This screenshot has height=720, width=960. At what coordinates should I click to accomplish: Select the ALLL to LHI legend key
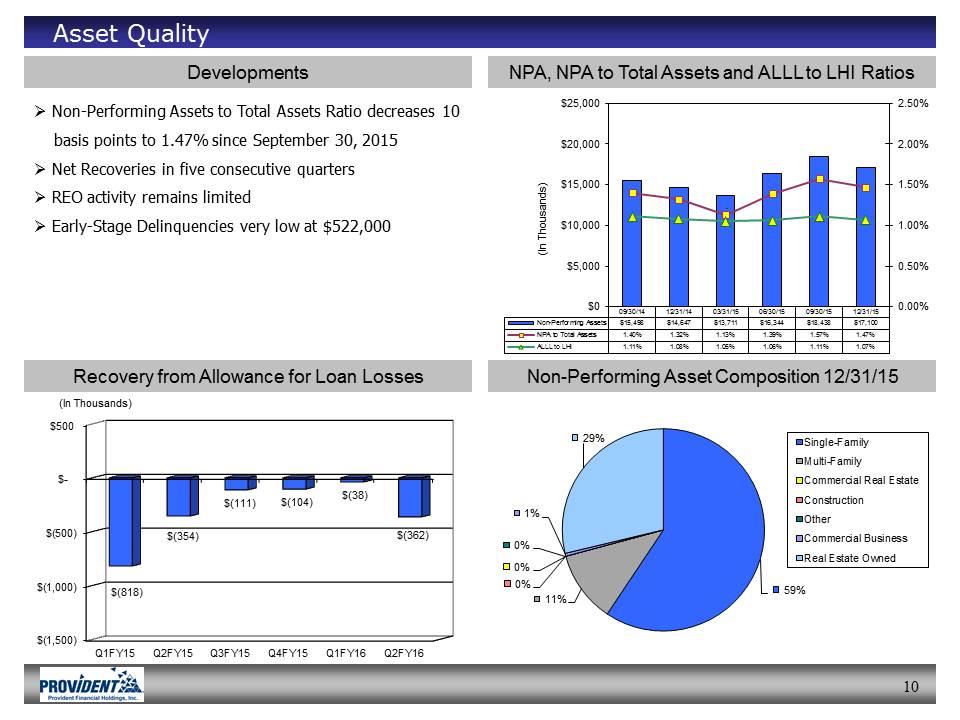pos(521,347)
